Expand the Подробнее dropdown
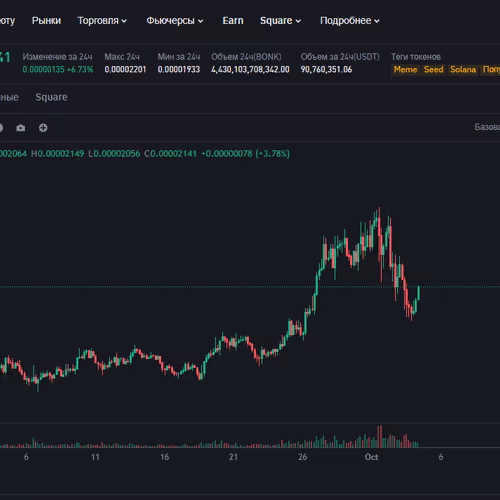Screen dimensions: 500x500 click(x=350, y=21)
